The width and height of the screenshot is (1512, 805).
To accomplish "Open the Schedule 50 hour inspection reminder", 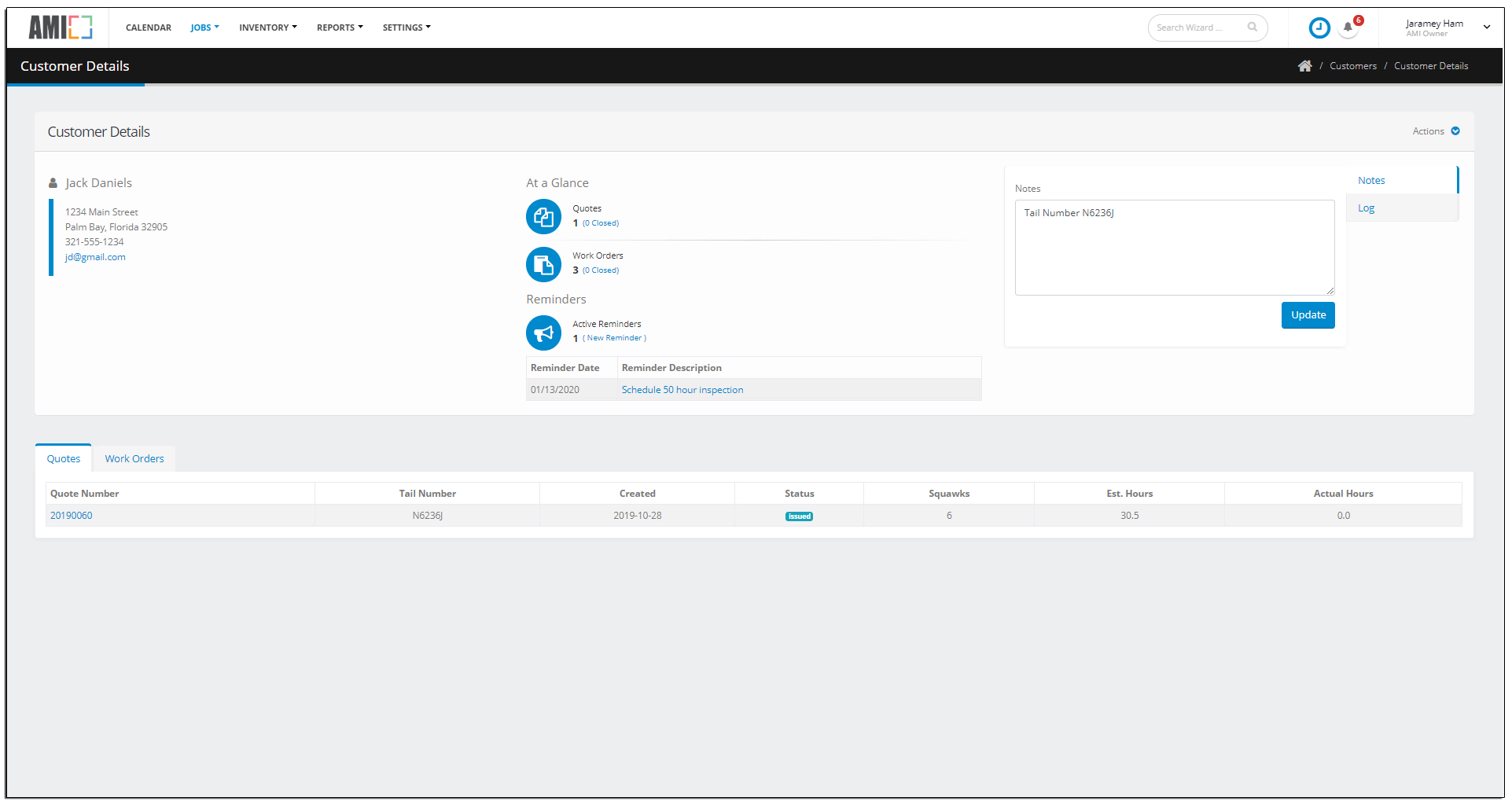I will tap(682, 390).
